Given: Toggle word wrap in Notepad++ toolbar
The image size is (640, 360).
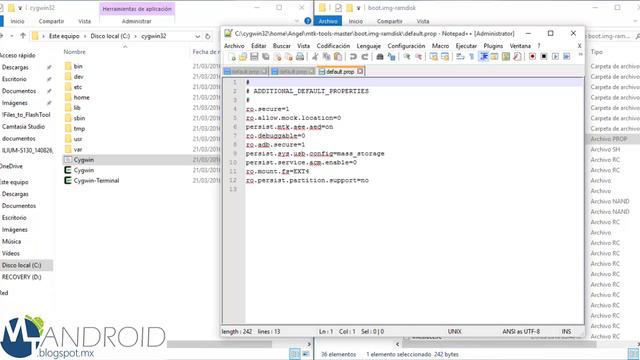Looking at the screenshot, I should (x=460, y=57).
